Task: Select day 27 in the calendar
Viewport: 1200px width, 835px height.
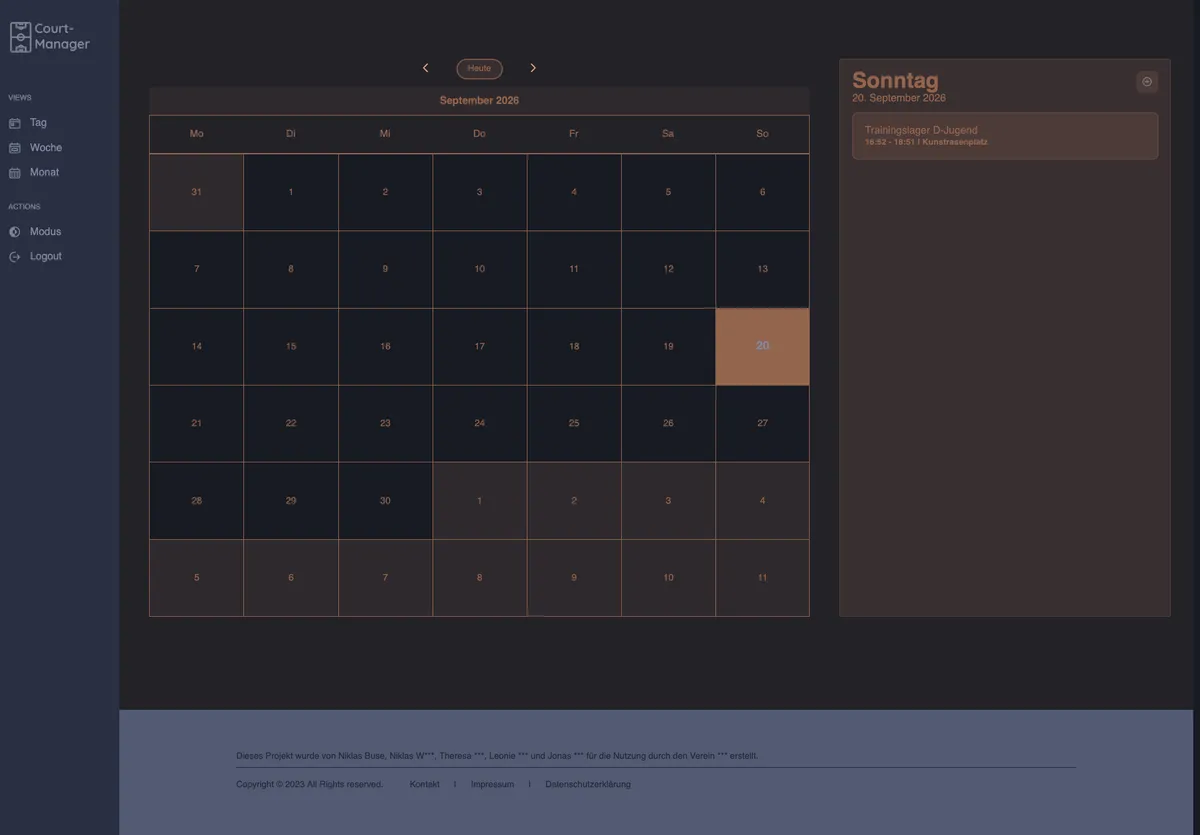Action: 762,423
